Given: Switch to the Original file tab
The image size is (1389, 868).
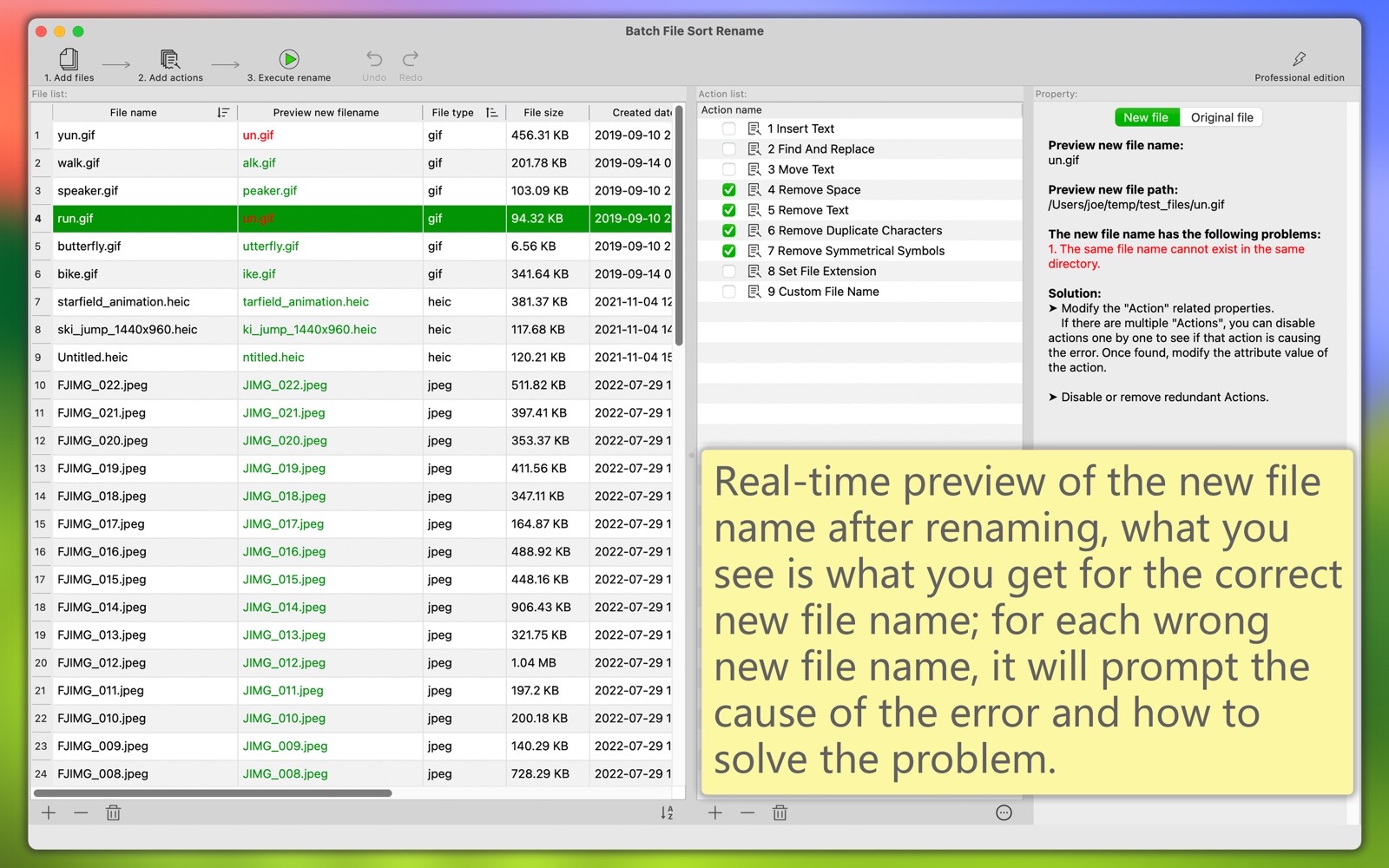Looking at the screenshot, I should point(1221,117).
